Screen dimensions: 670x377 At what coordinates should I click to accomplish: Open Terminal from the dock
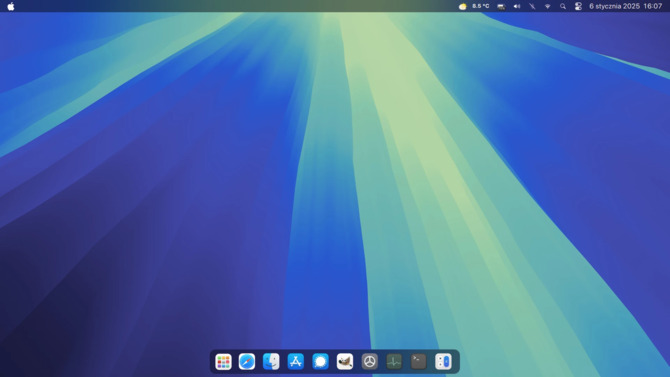[418, 362]
